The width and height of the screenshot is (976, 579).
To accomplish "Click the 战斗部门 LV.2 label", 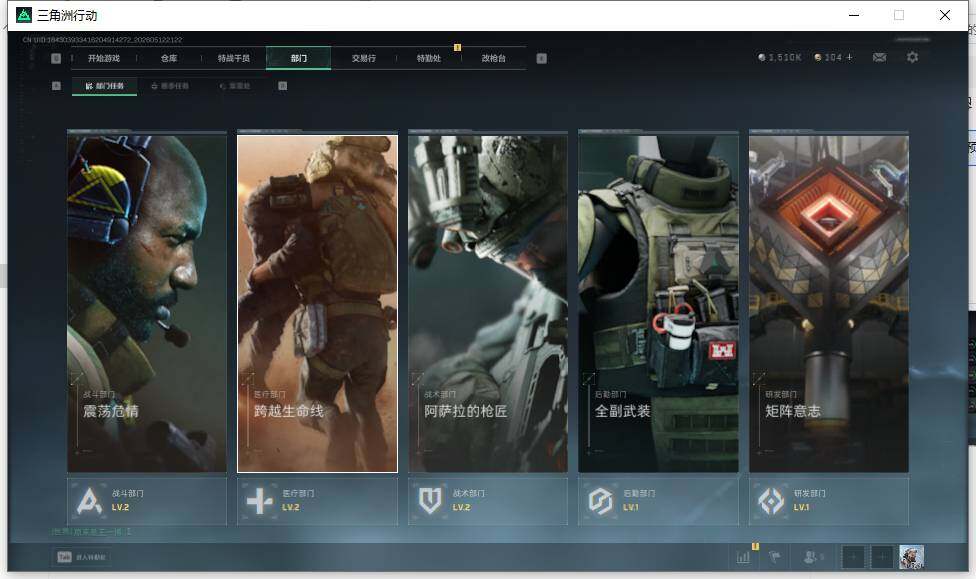I will [121, 507].
